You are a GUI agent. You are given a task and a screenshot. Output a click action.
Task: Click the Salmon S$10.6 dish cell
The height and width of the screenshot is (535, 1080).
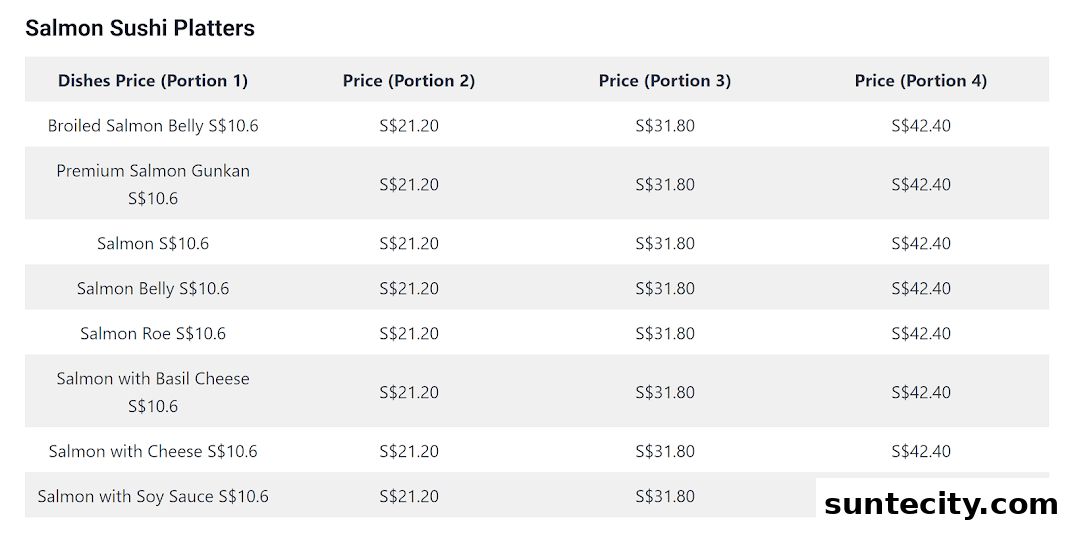tap(153, 244)
